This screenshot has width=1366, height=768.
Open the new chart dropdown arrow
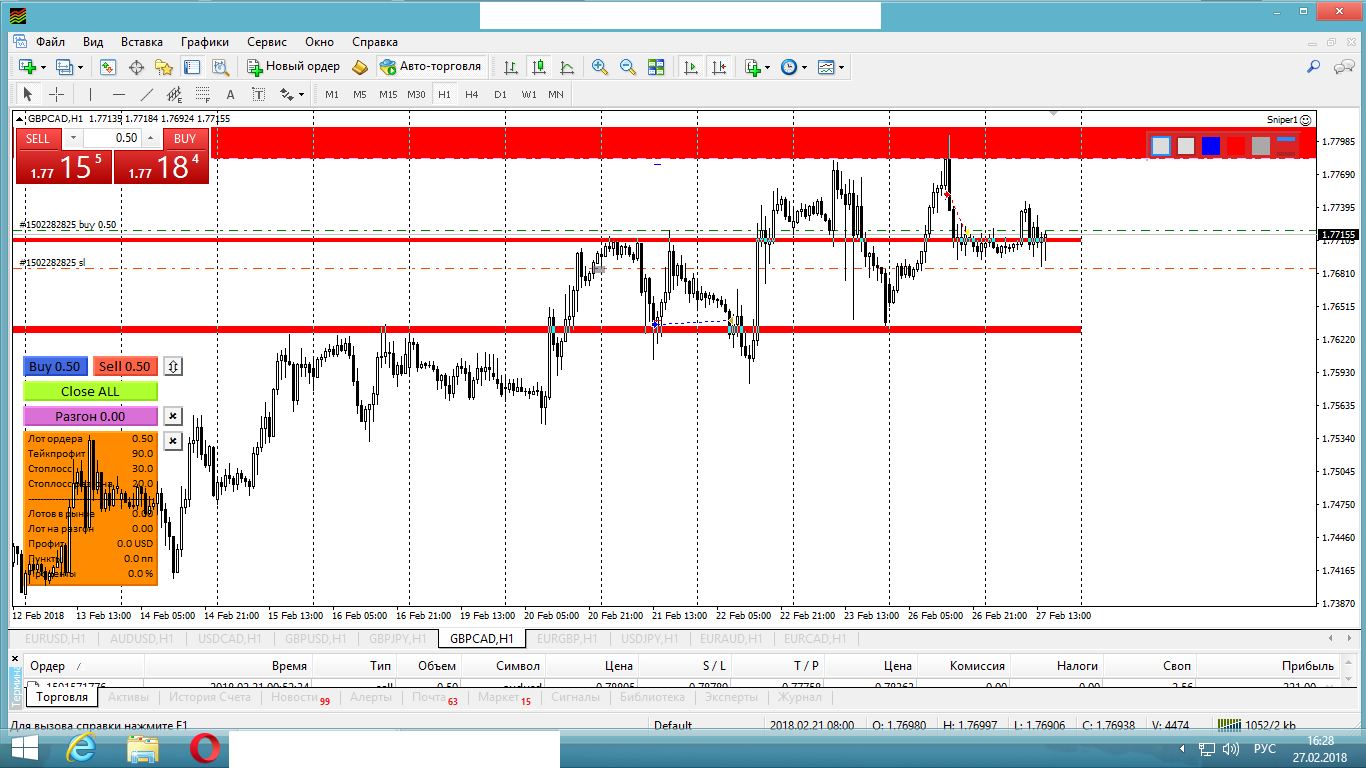coord(43,67)
